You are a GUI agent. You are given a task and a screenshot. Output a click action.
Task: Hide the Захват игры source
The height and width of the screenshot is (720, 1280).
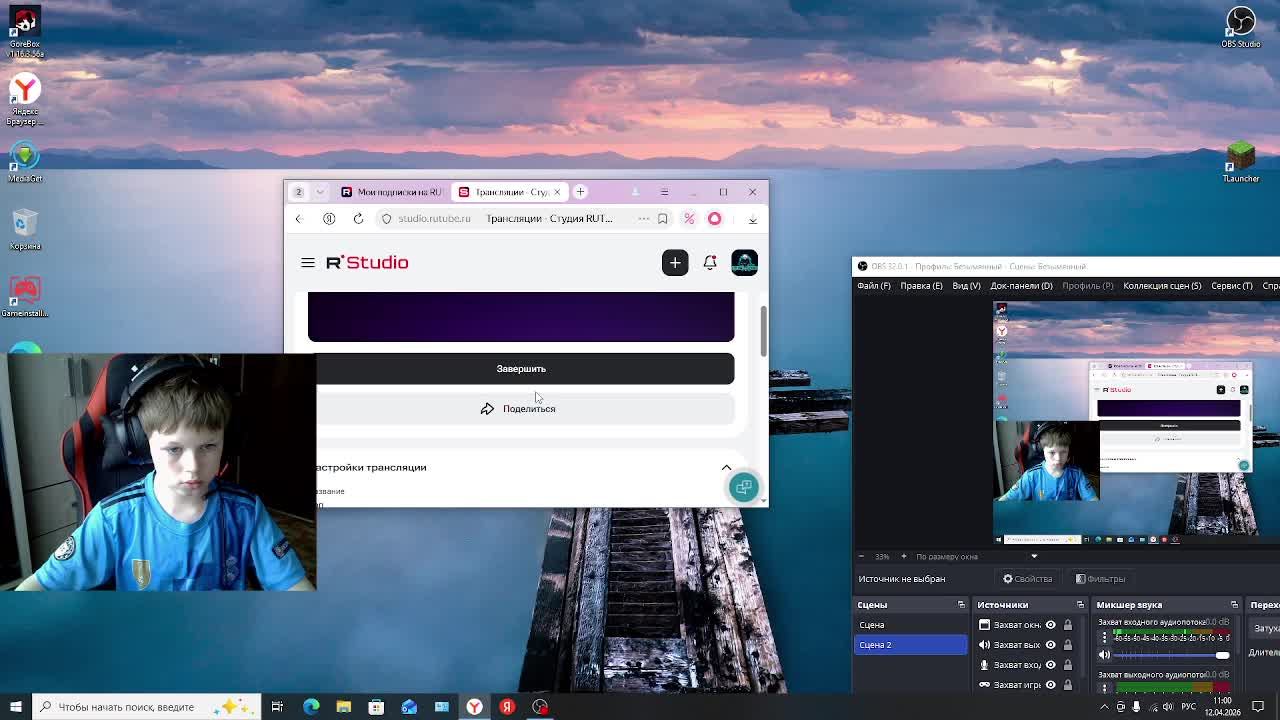(1050, 685)
